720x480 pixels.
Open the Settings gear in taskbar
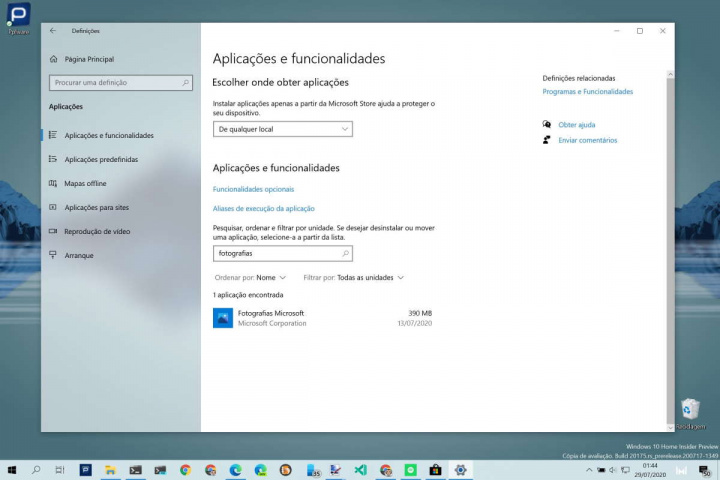pyautogui.click(x=460, y=469)
